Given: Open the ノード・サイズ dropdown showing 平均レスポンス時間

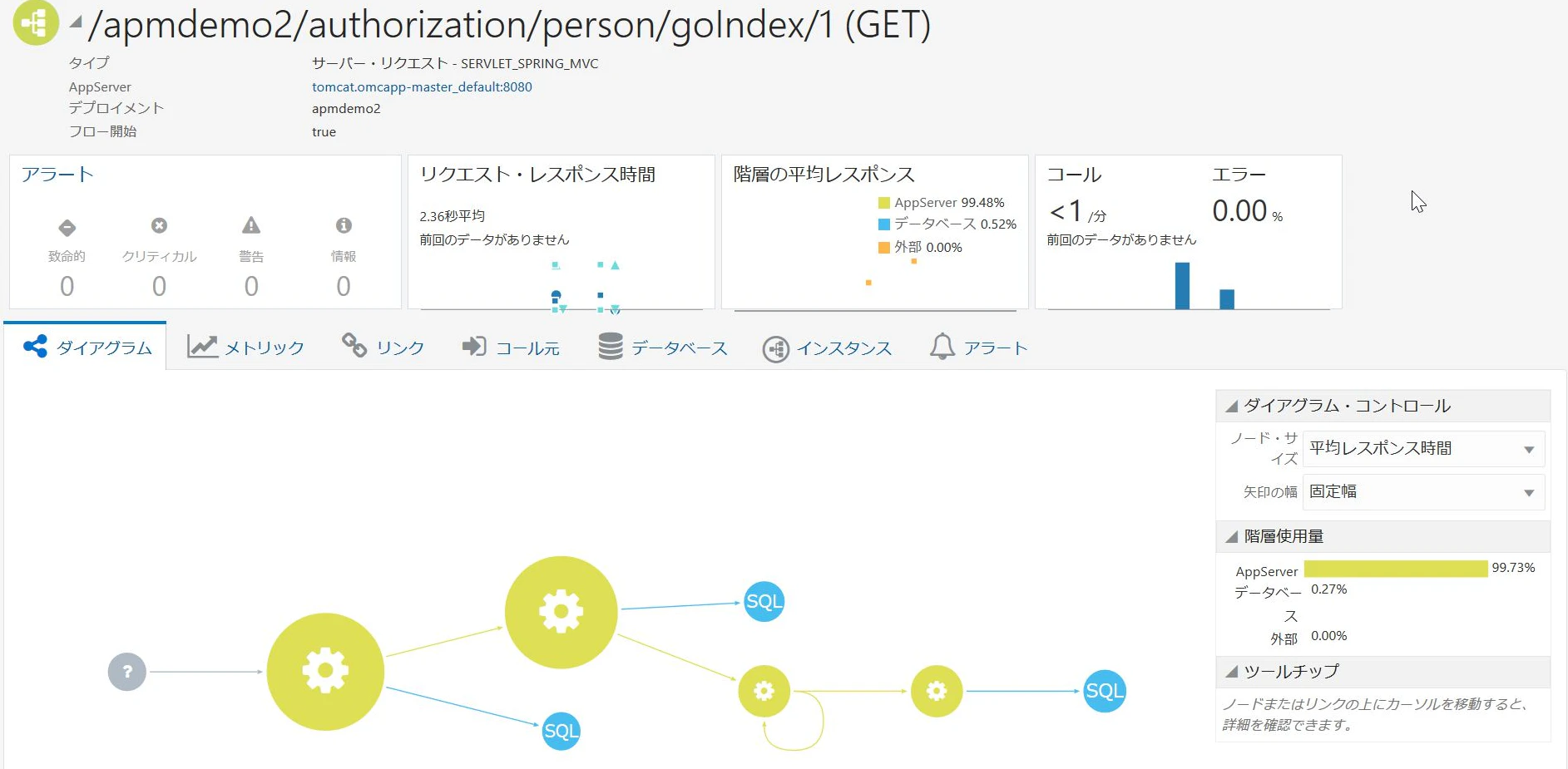Looking at the screenshot, I should [x=1424, y=449].
